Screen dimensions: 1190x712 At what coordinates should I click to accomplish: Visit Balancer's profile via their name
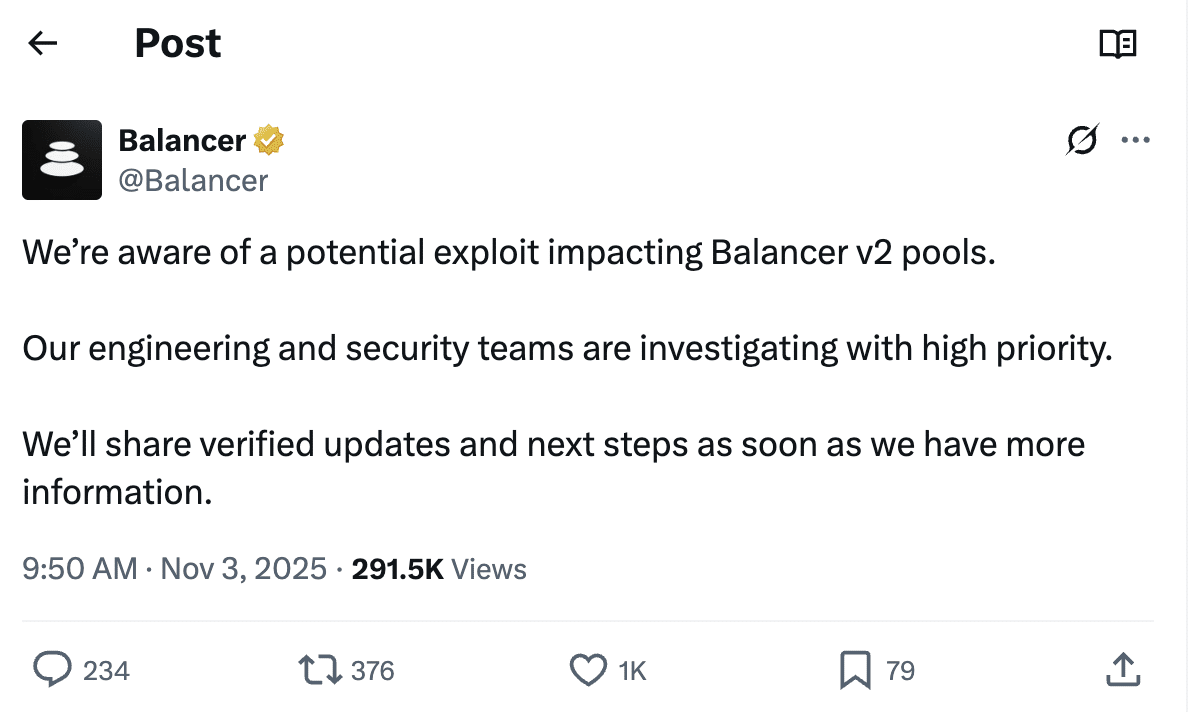[x=180, y=140]
